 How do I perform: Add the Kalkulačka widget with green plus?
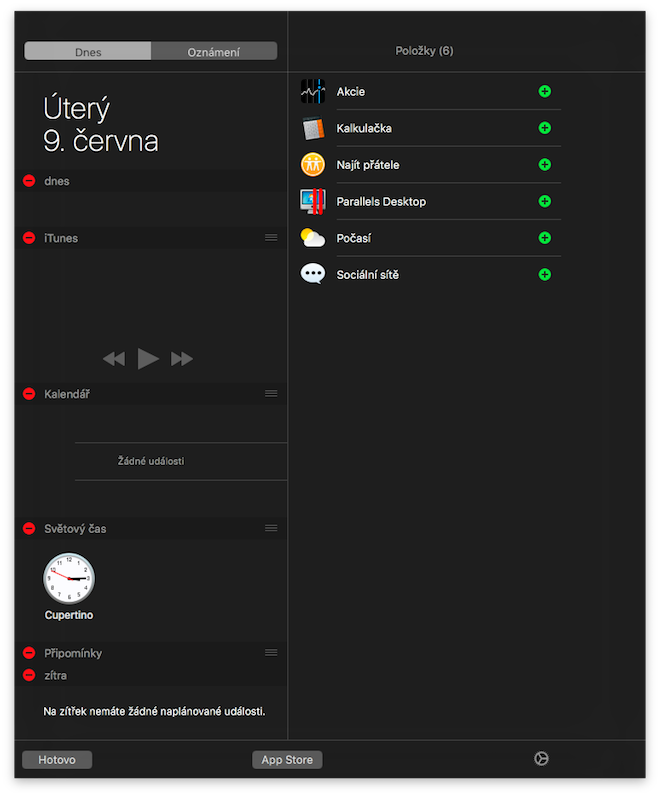544,128
